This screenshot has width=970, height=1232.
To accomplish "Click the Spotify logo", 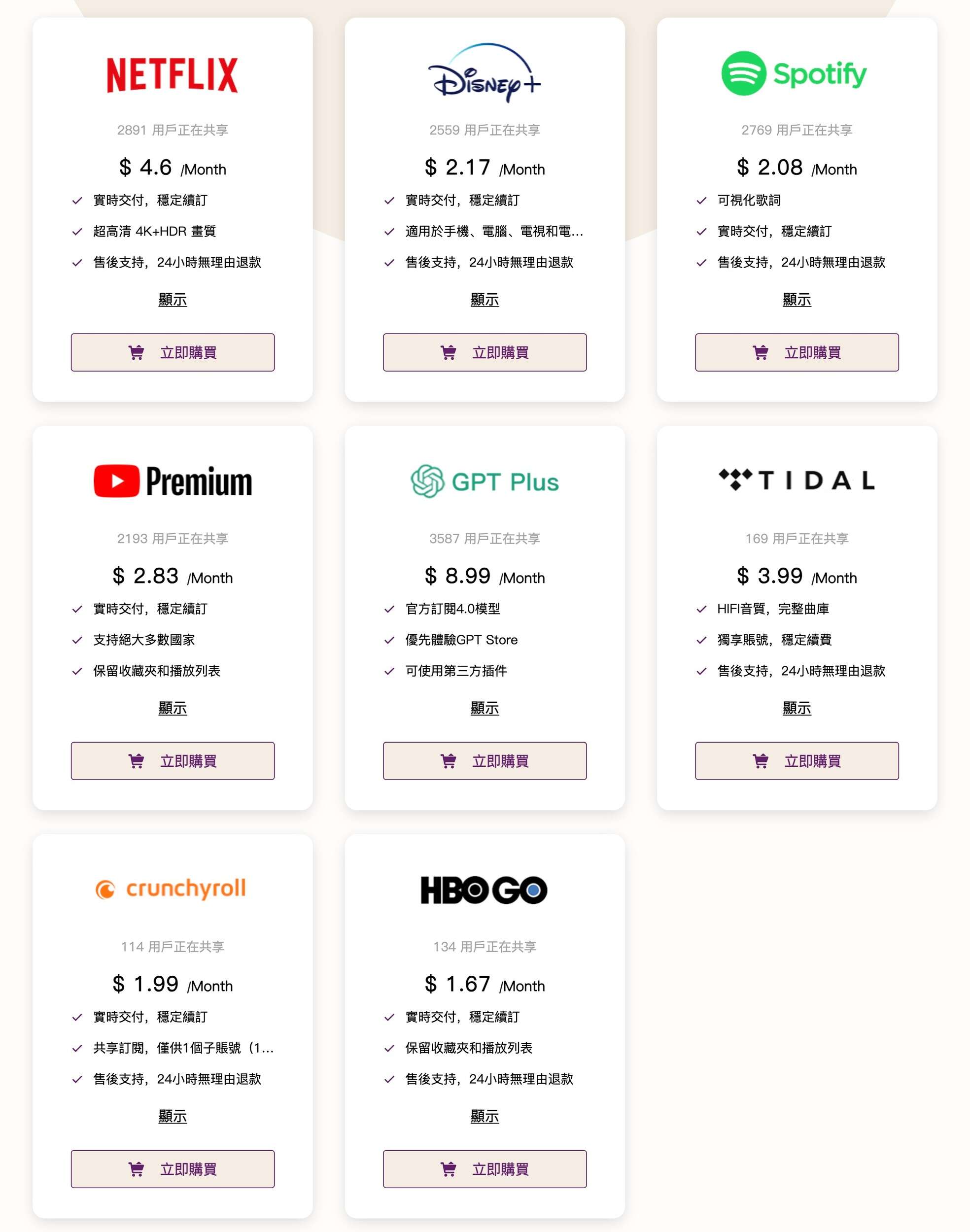I will pos(795,74).
